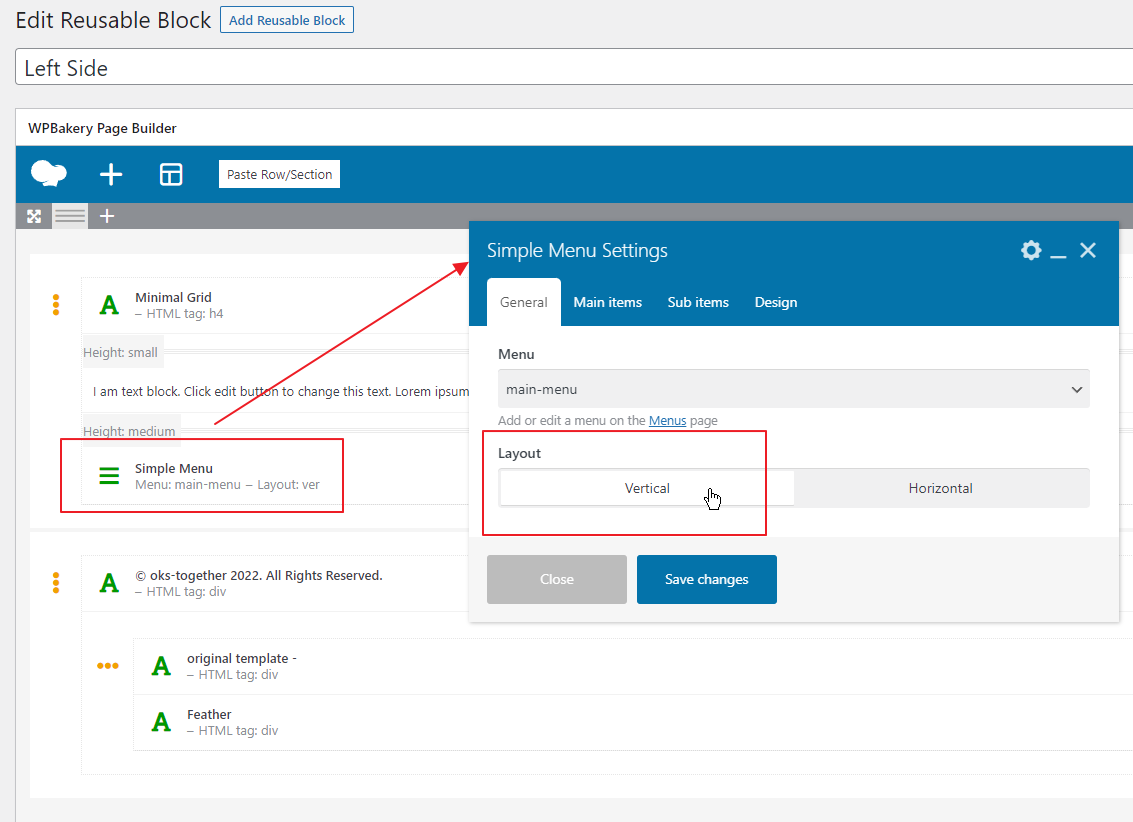Click orange horizontal dots beside original template

pyautogui.click(x=108, y=665)
